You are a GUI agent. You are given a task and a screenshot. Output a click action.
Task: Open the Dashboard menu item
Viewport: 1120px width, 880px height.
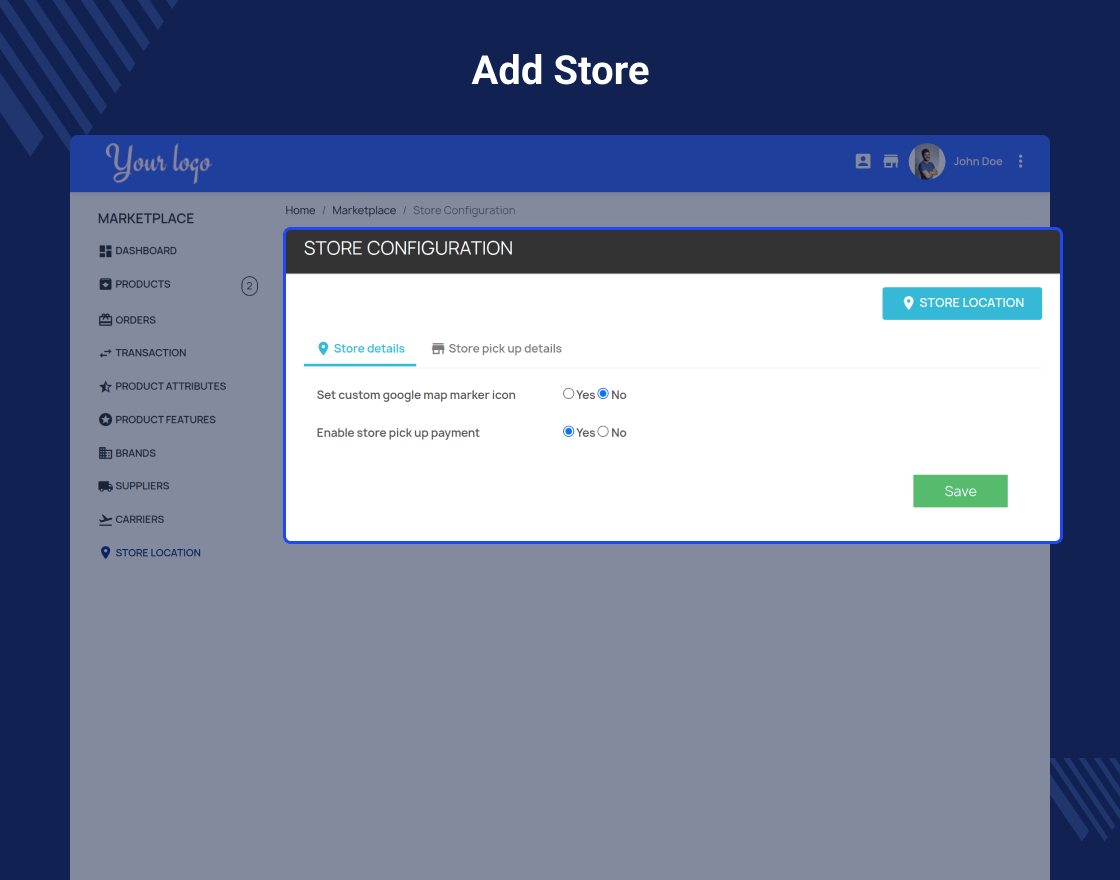coord(146,251)
